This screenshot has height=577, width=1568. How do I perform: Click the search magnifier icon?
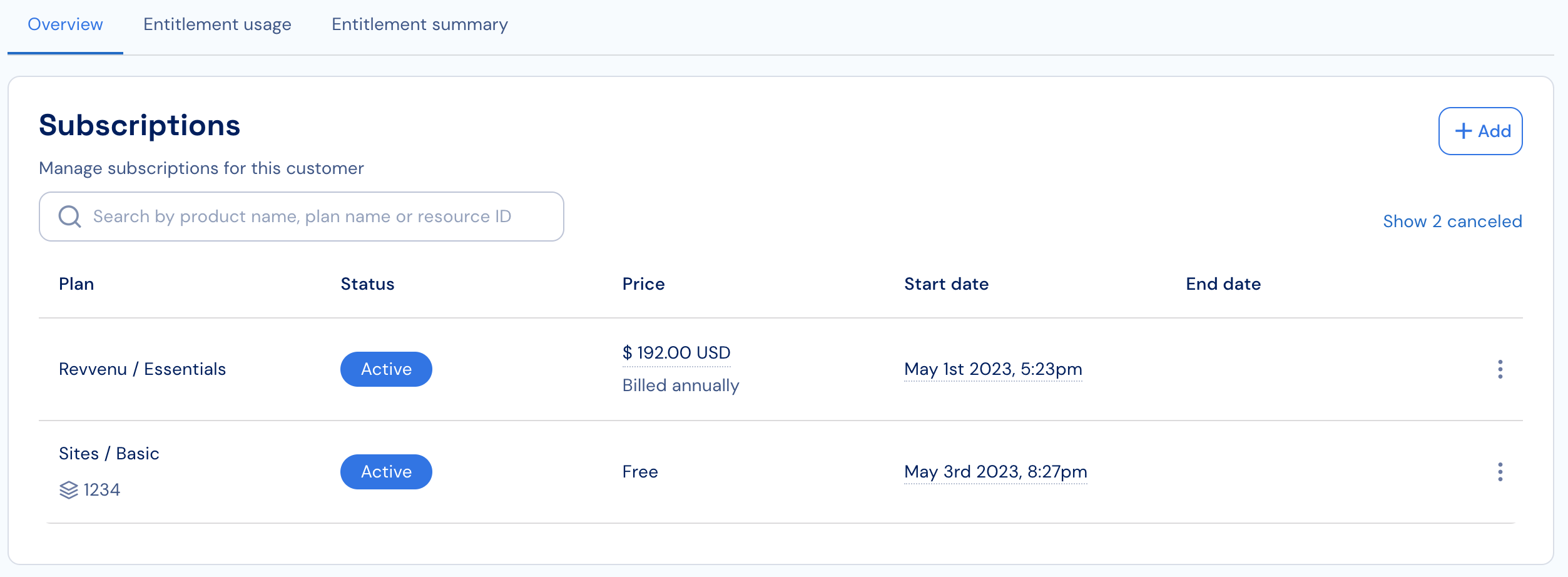tap(69, 217)
